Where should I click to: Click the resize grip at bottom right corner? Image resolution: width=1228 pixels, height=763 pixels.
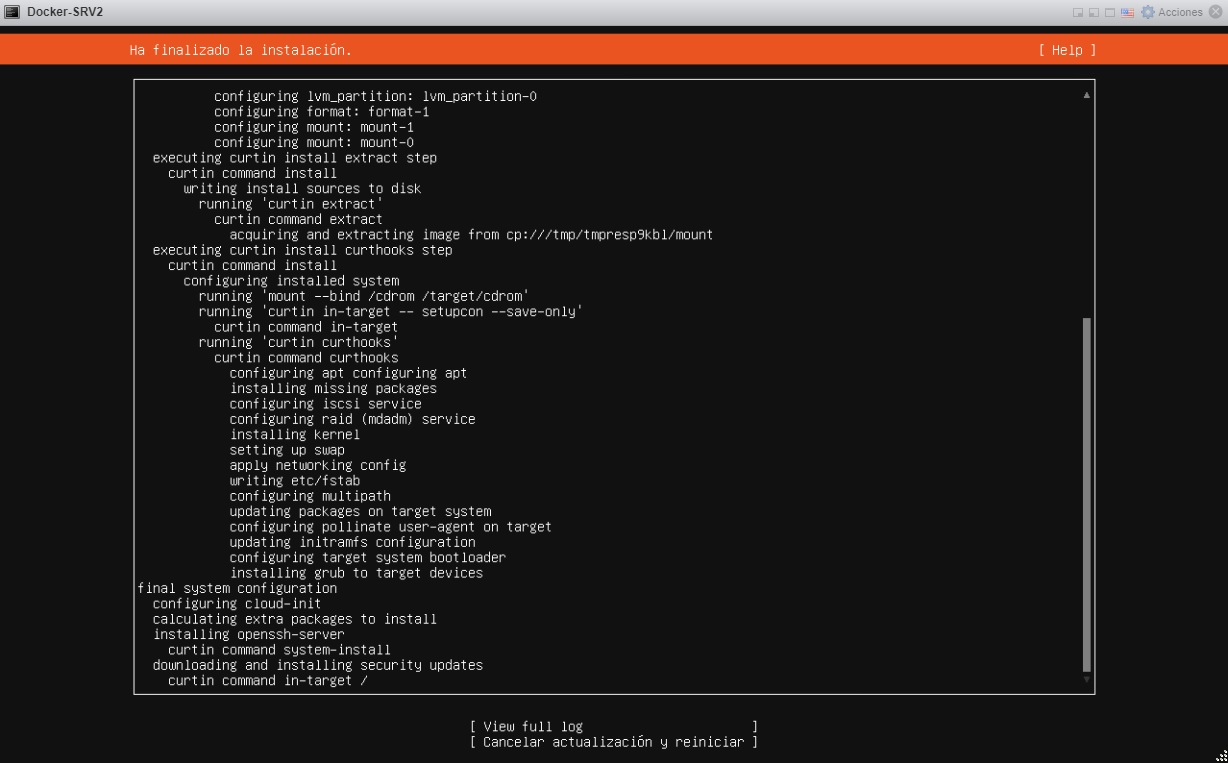pos(1222,757)
